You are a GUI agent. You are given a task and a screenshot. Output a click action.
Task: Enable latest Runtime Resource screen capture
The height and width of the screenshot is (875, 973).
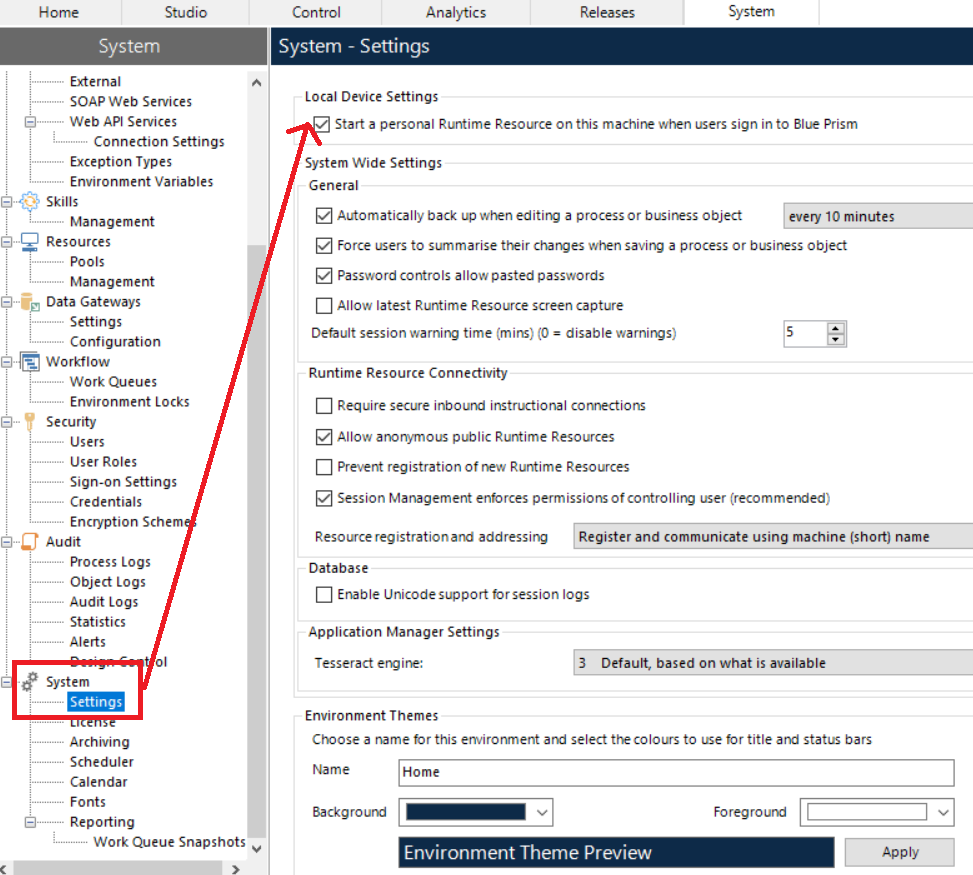[x=324, y=305]
